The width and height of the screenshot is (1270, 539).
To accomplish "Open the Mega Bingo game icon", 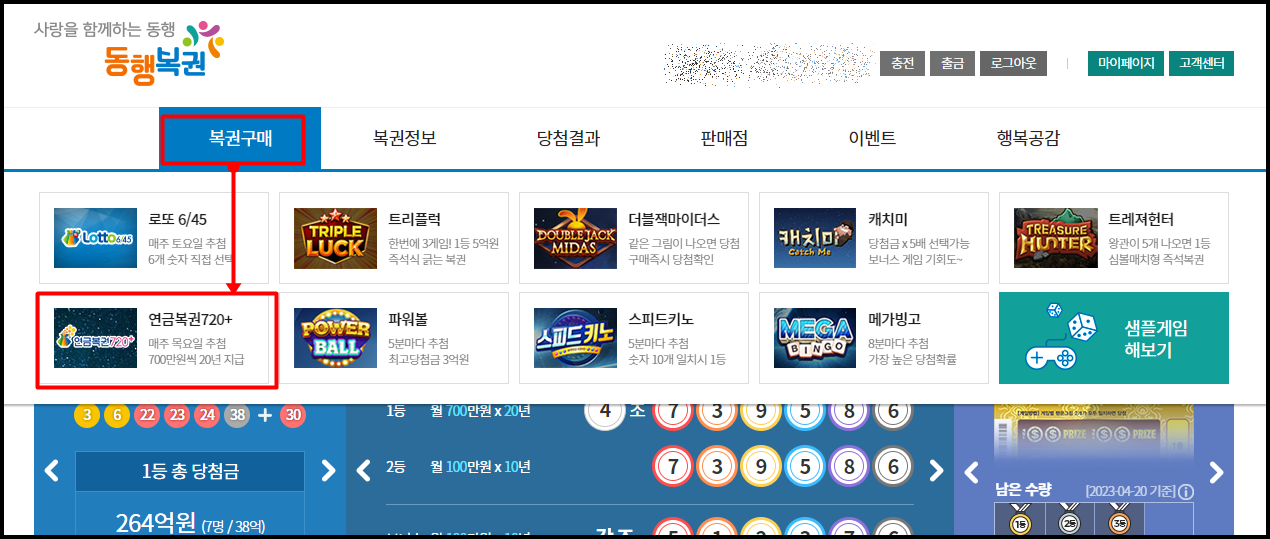I will pos(815,338).
